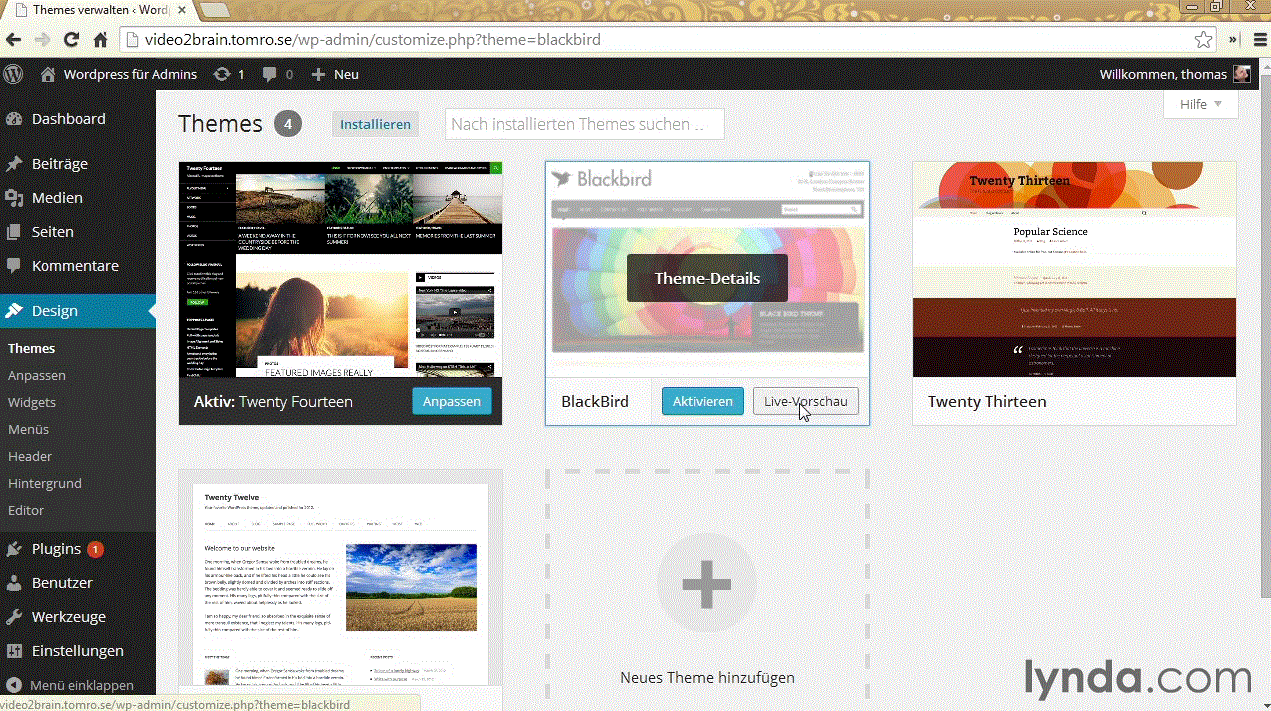Open the Widgets submenu item
This screenshot has width=1271, height=711.
coord(32,402)
